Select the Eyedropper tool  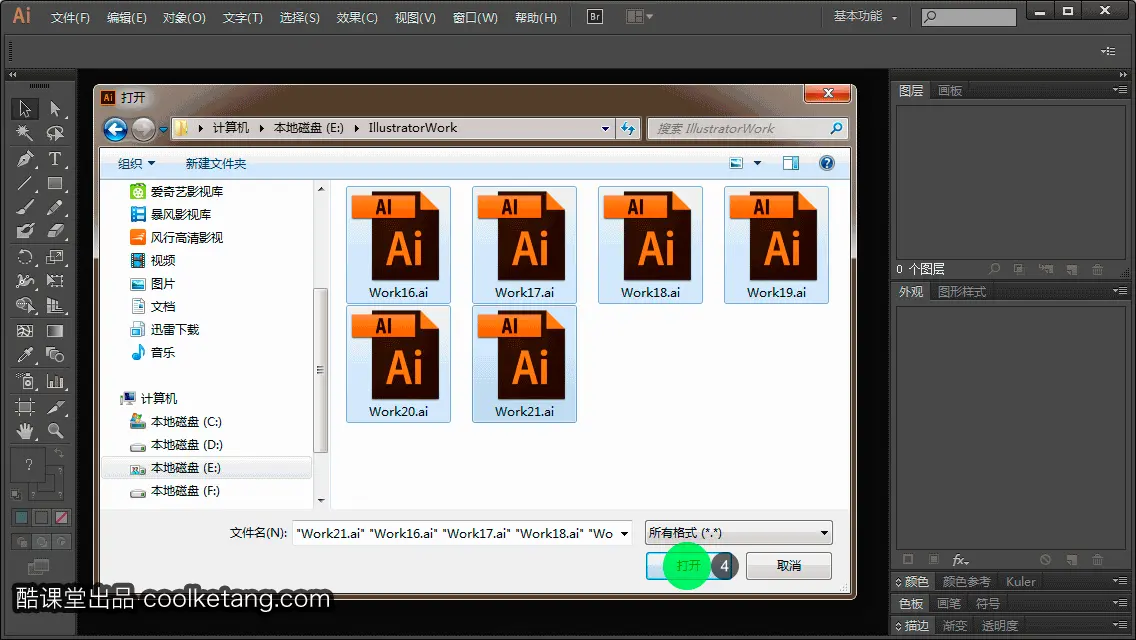point(25,355)
